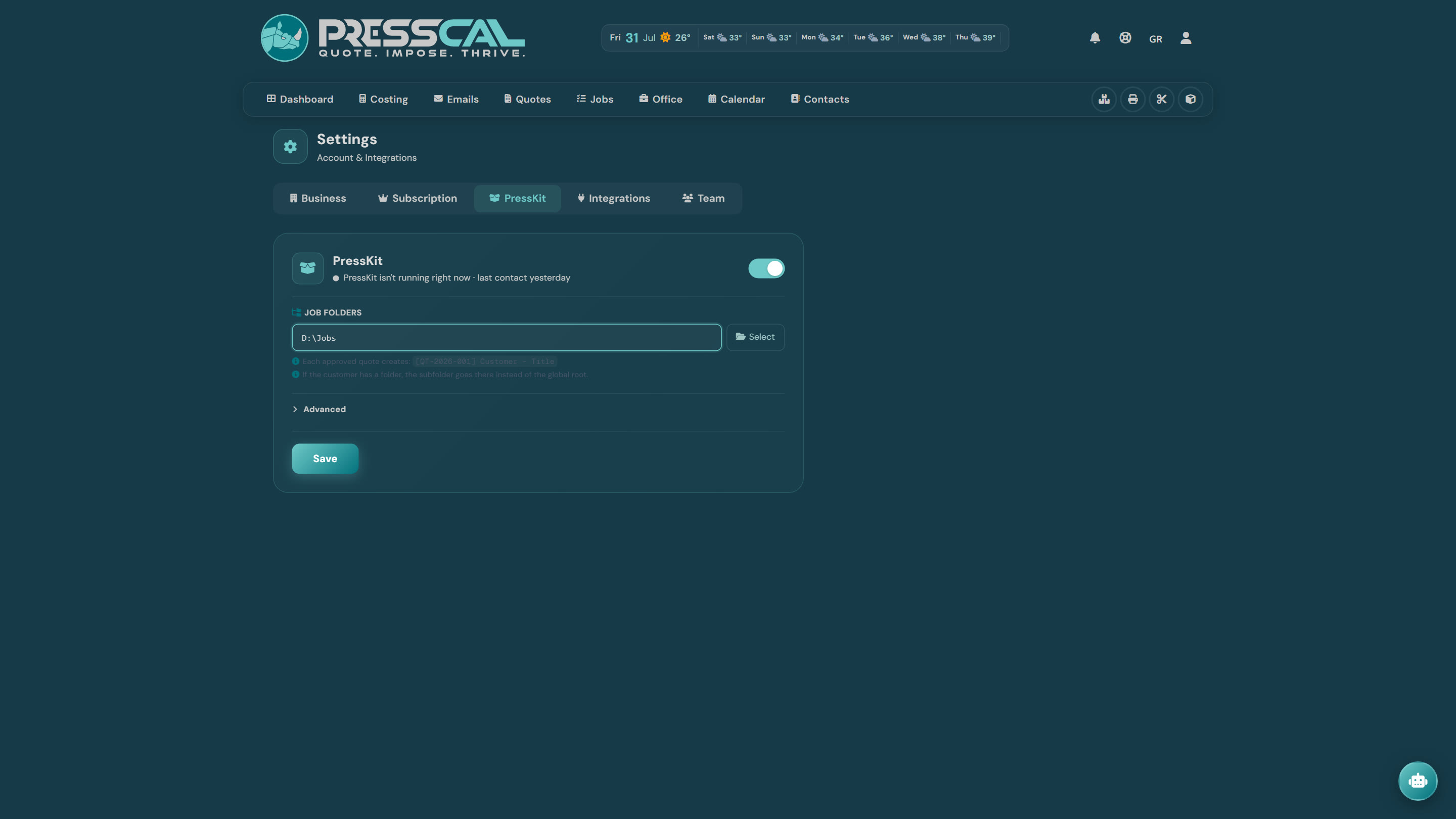Screen dimensions: 1456x819
Task: Switch to the Team tab
Action: pyautogui.click(x=703, y=198)
